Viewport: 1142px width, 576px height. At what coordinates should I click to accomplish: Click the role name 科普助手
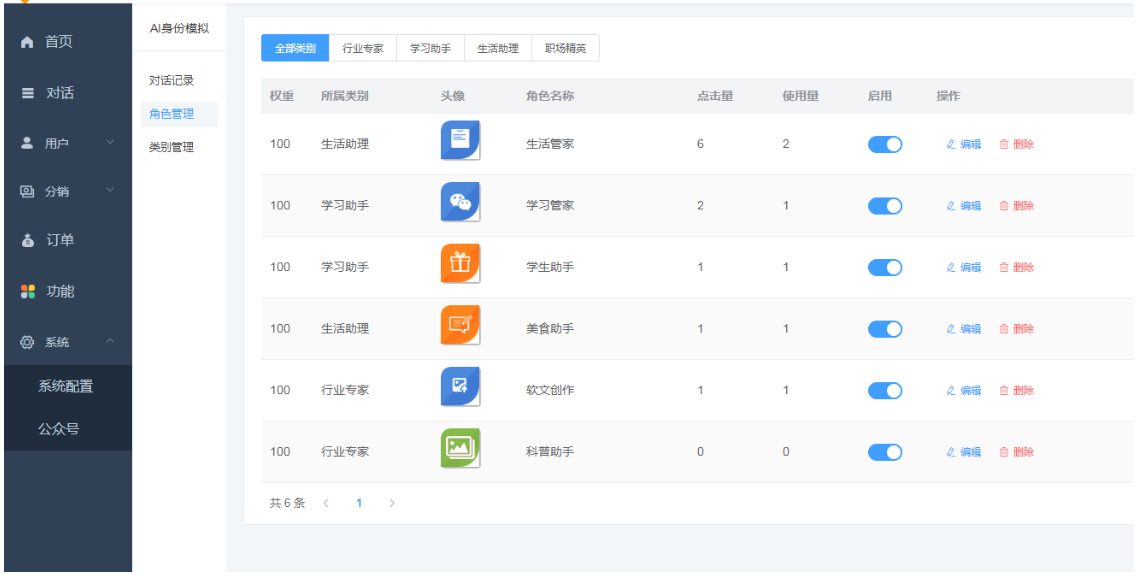coord(550,452)
